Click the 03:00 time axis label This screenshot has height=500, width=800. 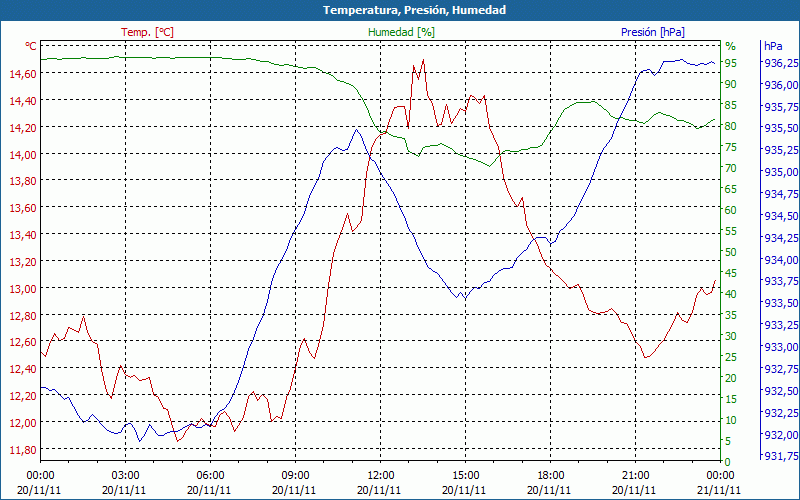pyautogui.click(x=125, y=476)
